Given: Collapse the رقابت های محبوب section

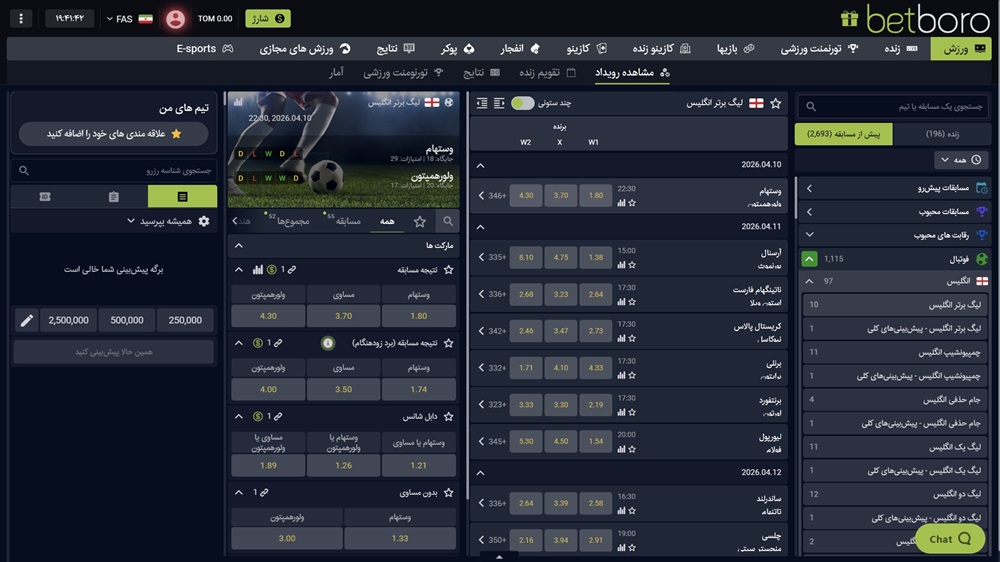Looking at the screenshot, I should click(x=809, y=235).
